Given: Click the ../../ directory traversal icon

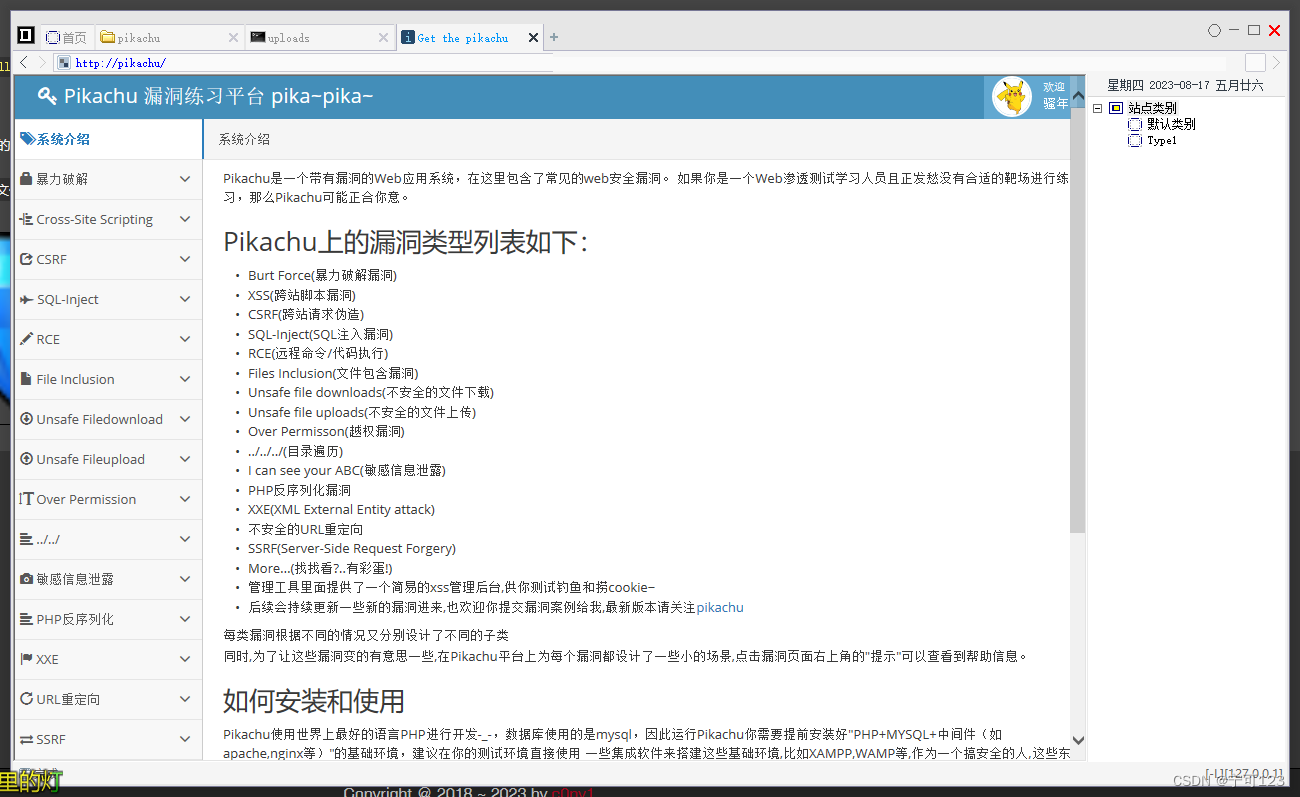Looking at the screenshot, I should click(27, 539).
